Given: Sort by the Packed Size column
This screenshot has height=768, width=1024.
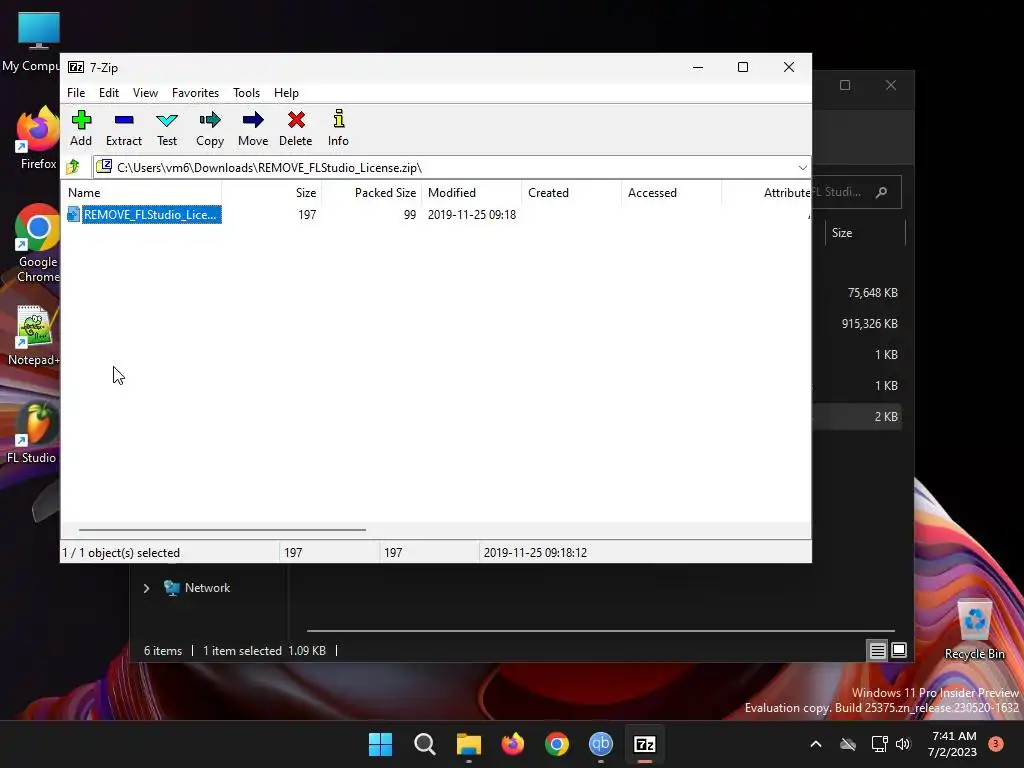Looking at the screenshot, I should [371, 193].
